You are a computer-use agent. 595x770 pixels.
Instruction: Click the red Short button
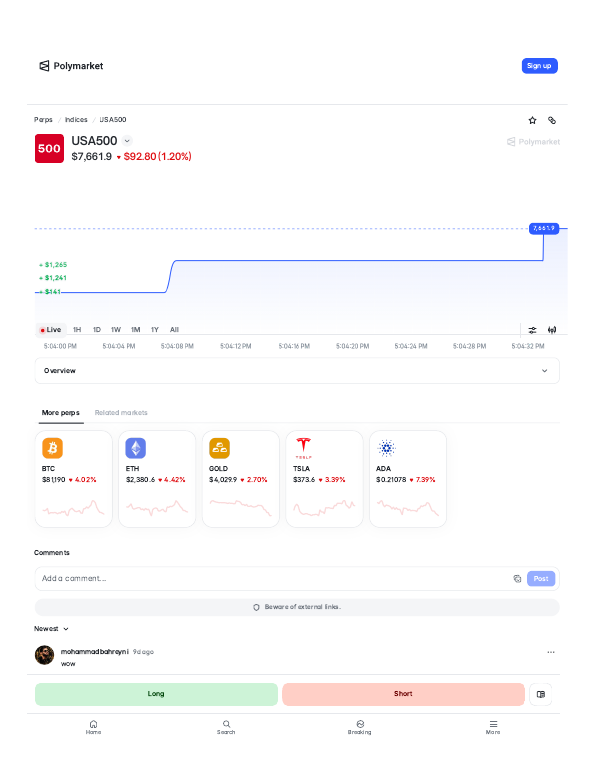point(403,694)
